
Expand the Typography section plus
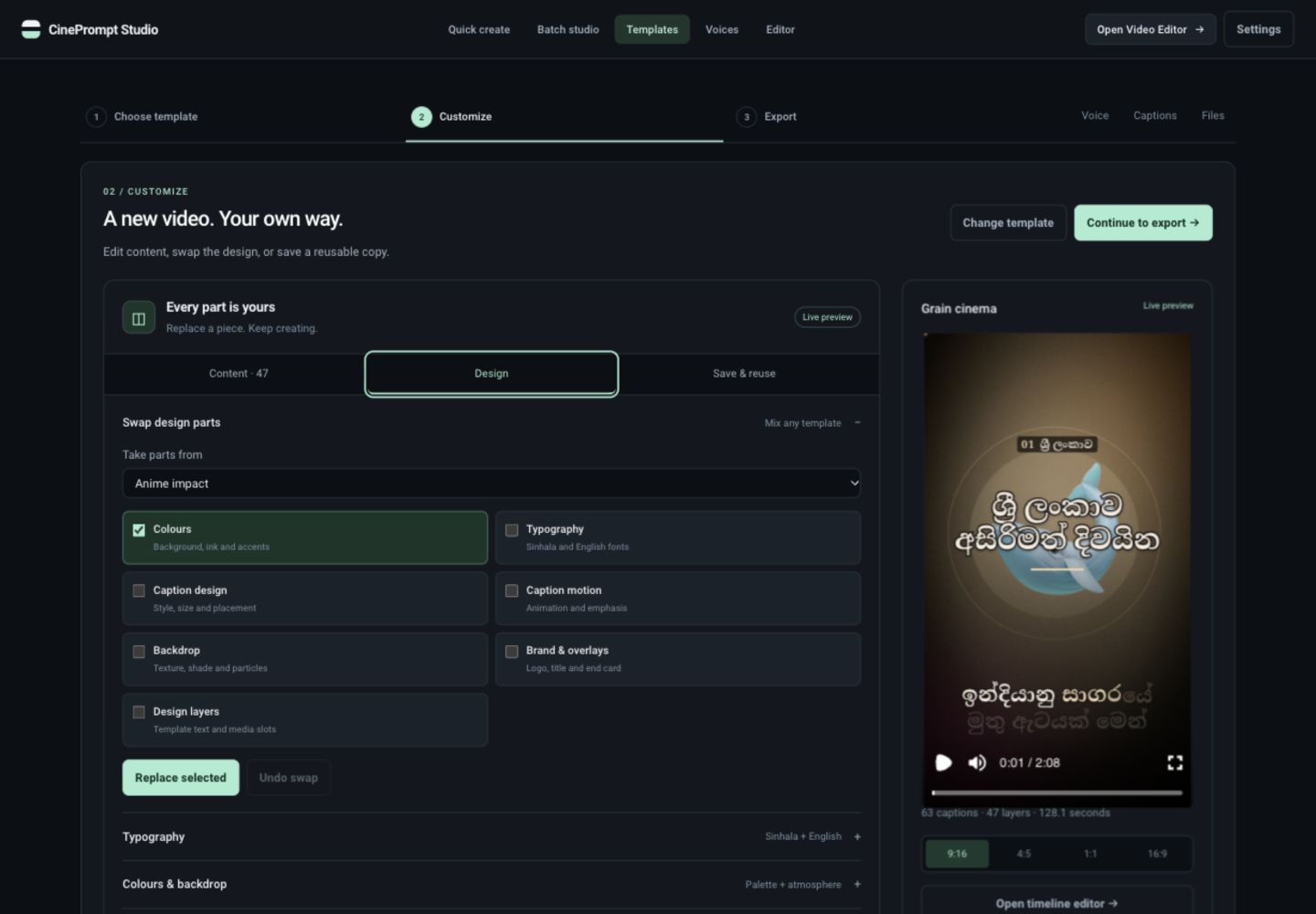(x=857, y=837)
